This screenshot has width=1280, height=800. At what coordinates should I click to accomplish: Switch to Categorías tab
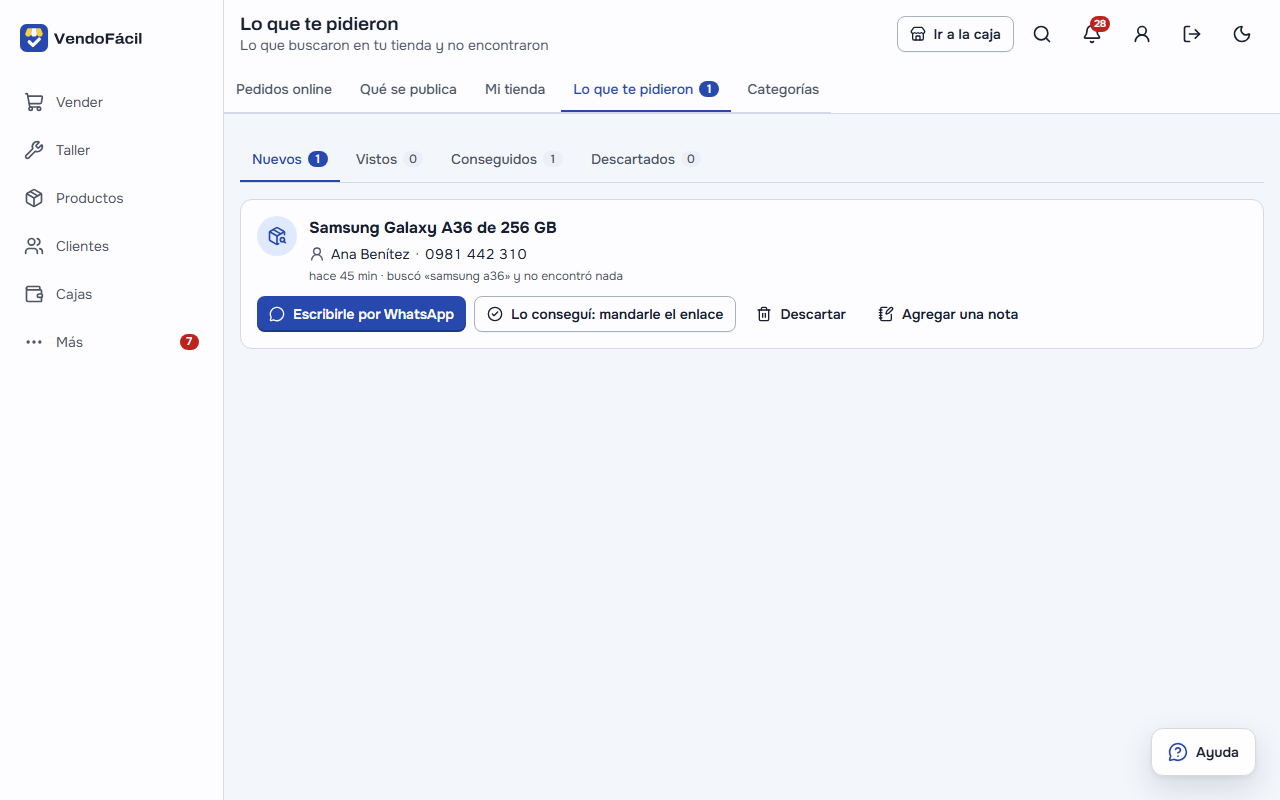tap(783, 89)
